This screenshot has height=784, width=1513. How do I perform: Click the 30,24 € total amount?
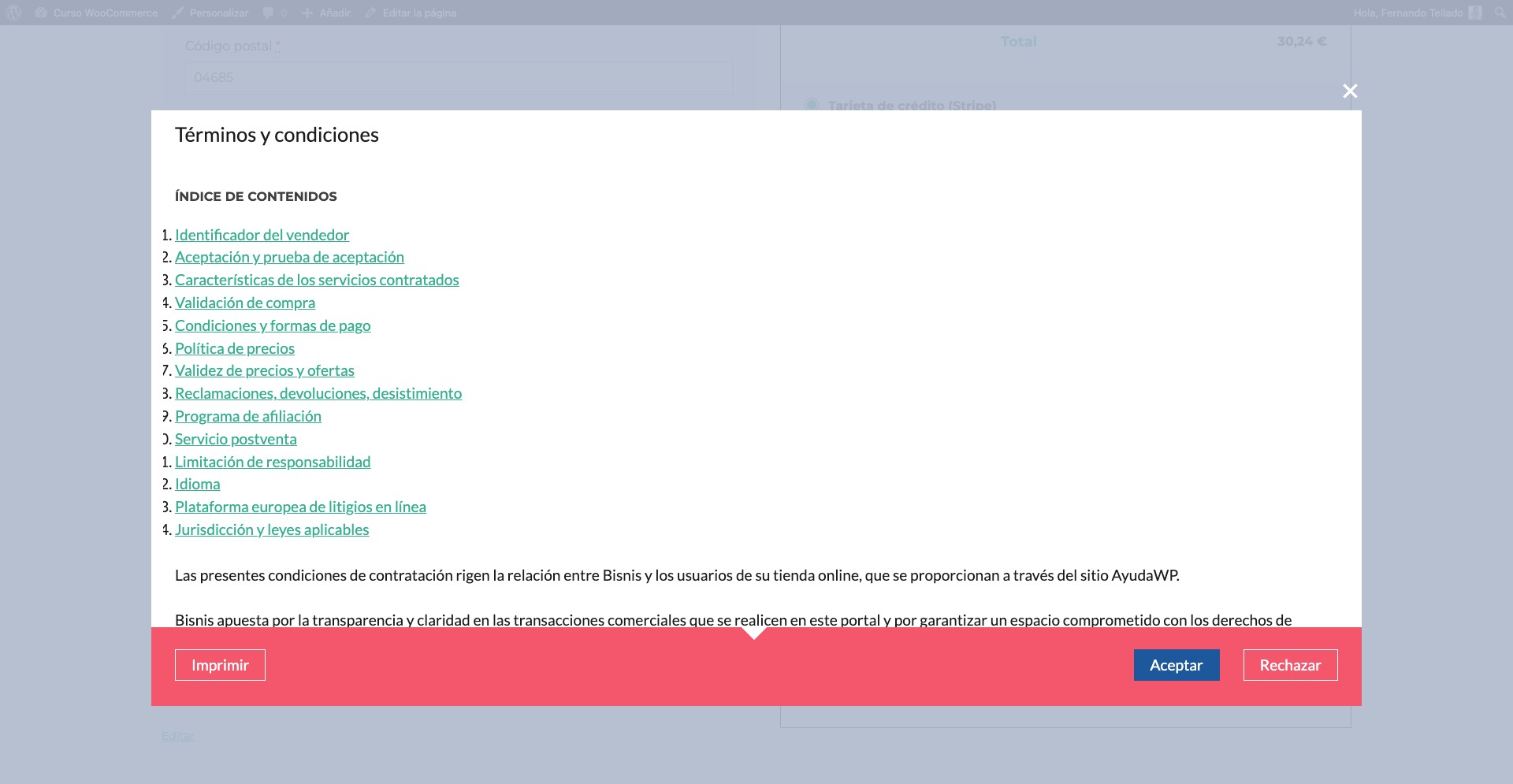point(1302,42)
